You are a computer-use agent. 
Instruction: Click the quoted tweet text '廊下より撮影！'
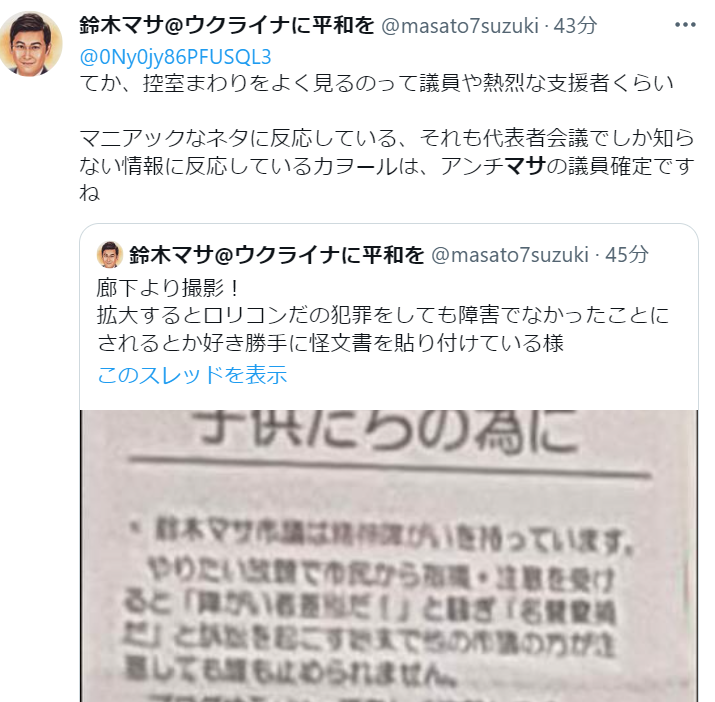pos(168,288)
